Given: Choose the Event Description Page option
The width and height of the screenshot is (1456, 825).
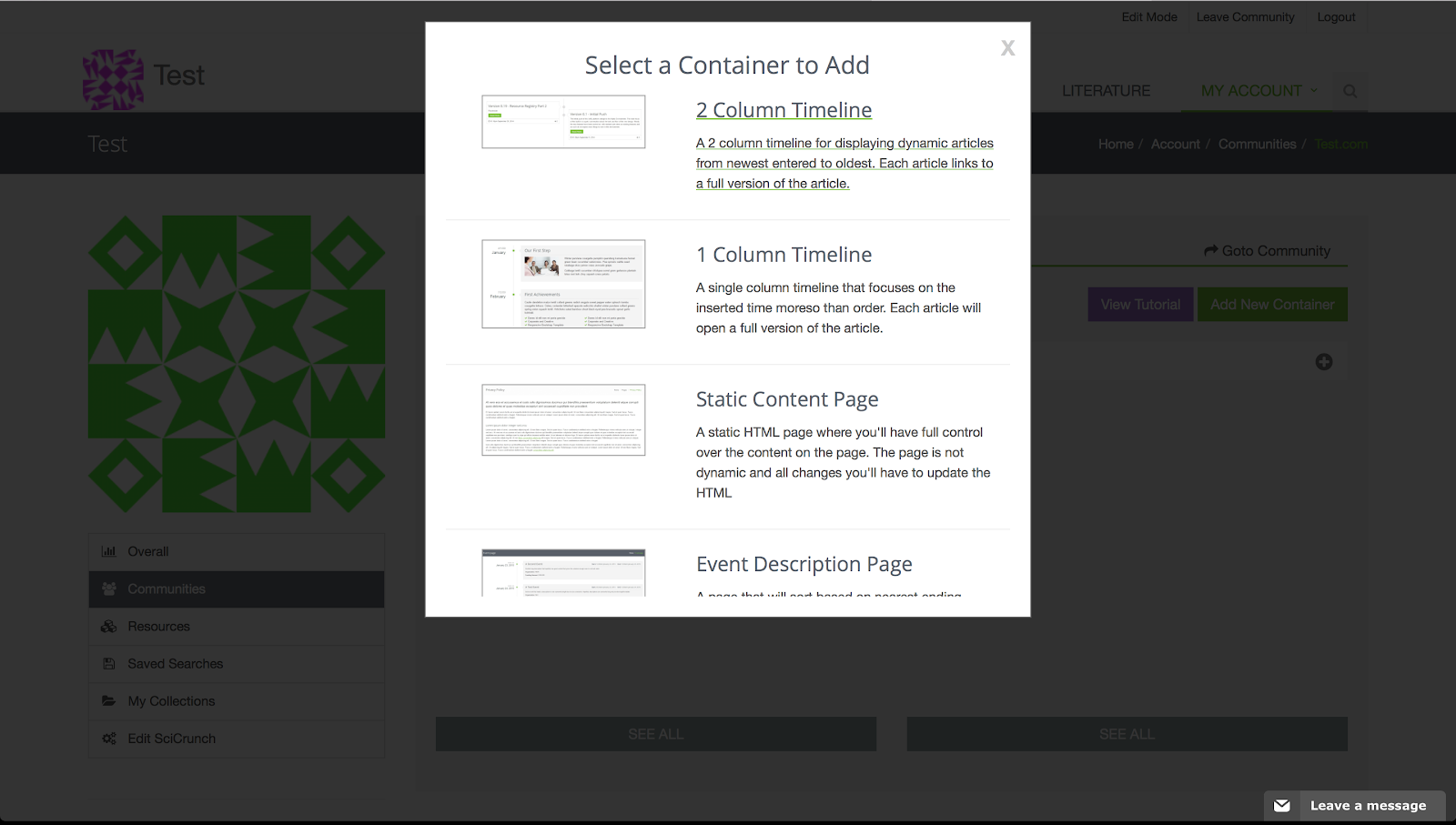Looking at the screenshot, I should [x=804, y=564].
